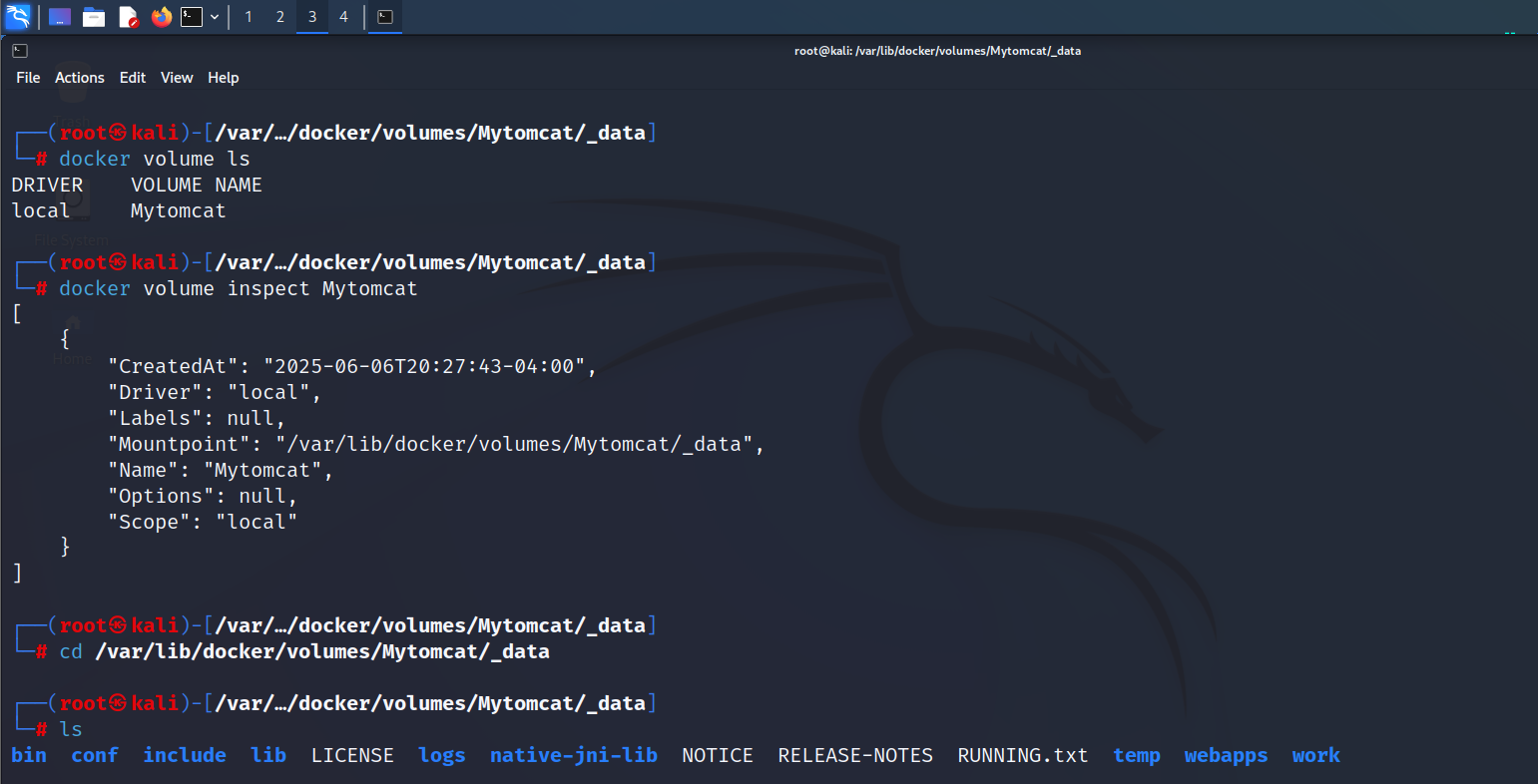
Task: Launch the text editor panel icon
Action: [128, 17]
